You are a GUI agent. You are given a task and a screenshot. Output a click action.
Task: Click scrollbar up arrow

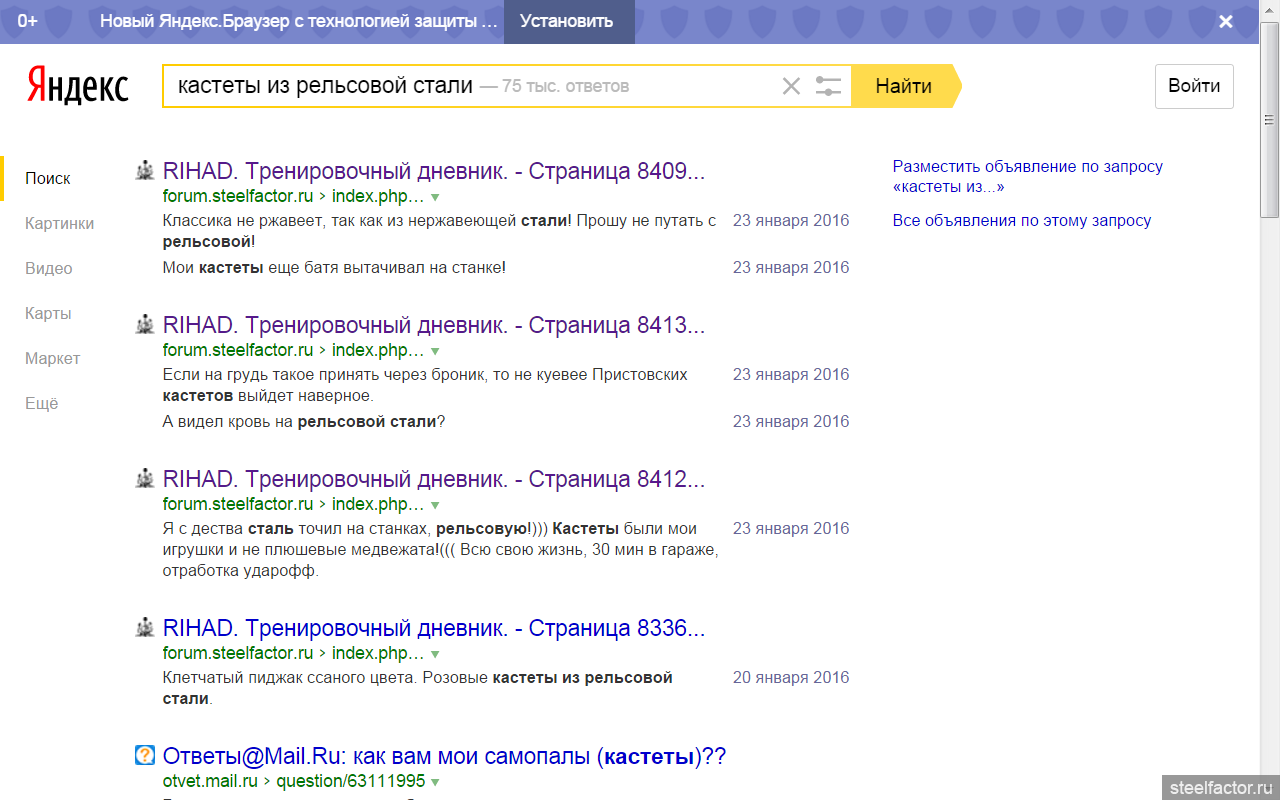pyautogui.click(x=1270, y=9)
